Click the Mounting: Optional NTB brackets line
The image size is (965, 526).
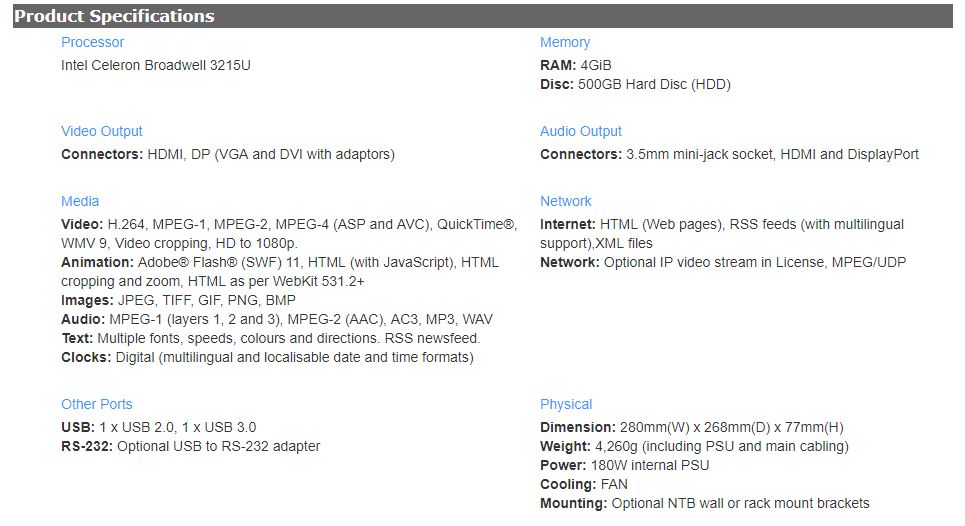(x=705, y=504)
